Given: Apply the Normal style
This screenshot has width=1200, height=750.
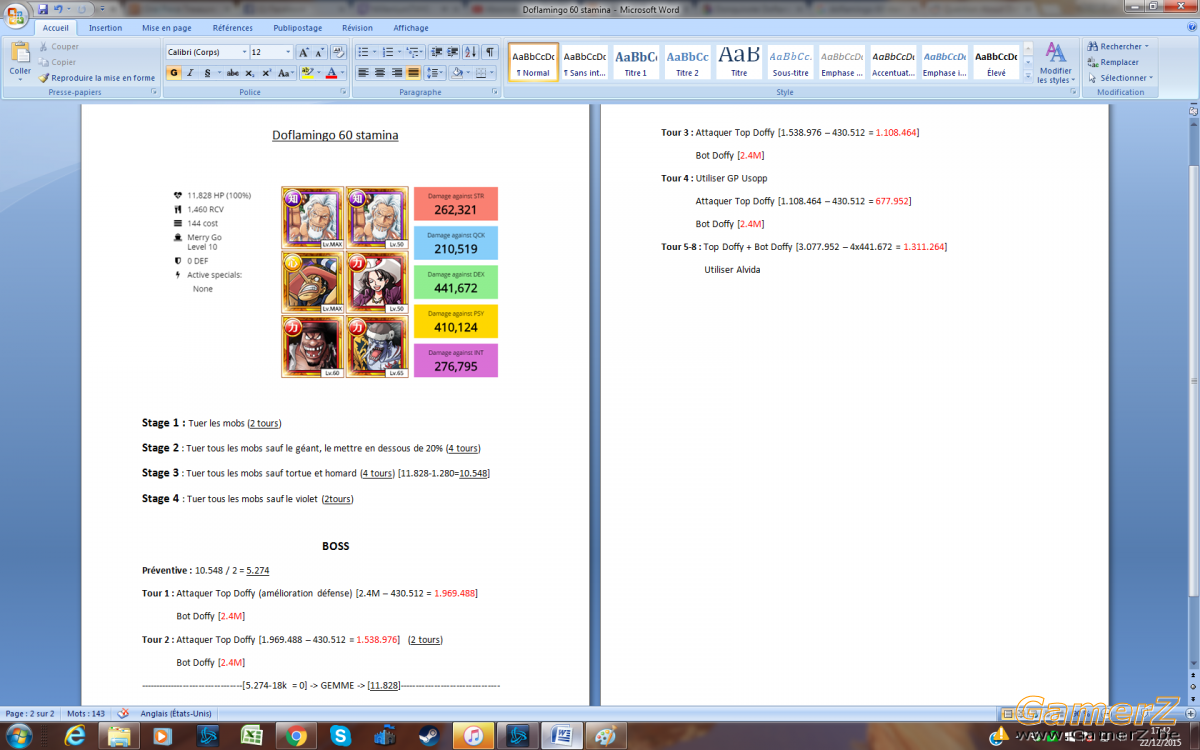Looking at the screenshot, I should [x=533, y=62].
